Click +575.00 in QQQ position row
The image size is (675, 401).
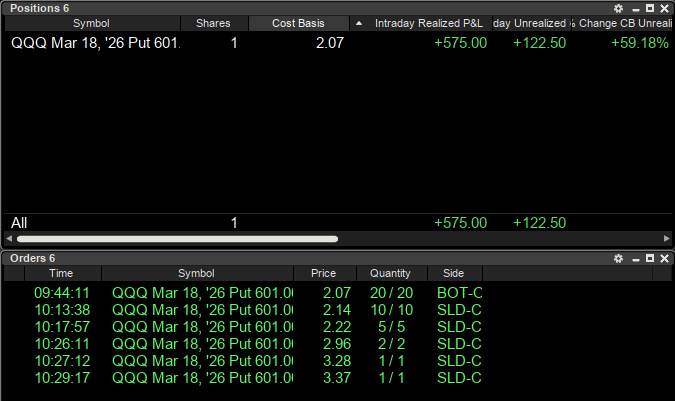coord(460,43)
